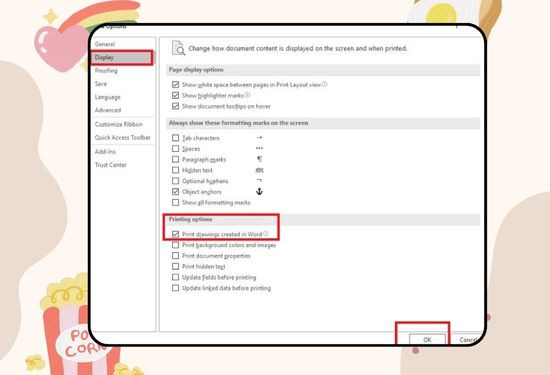Enable Print hidden text checkbox
550x375 pixels.
(x=175, y=267)
